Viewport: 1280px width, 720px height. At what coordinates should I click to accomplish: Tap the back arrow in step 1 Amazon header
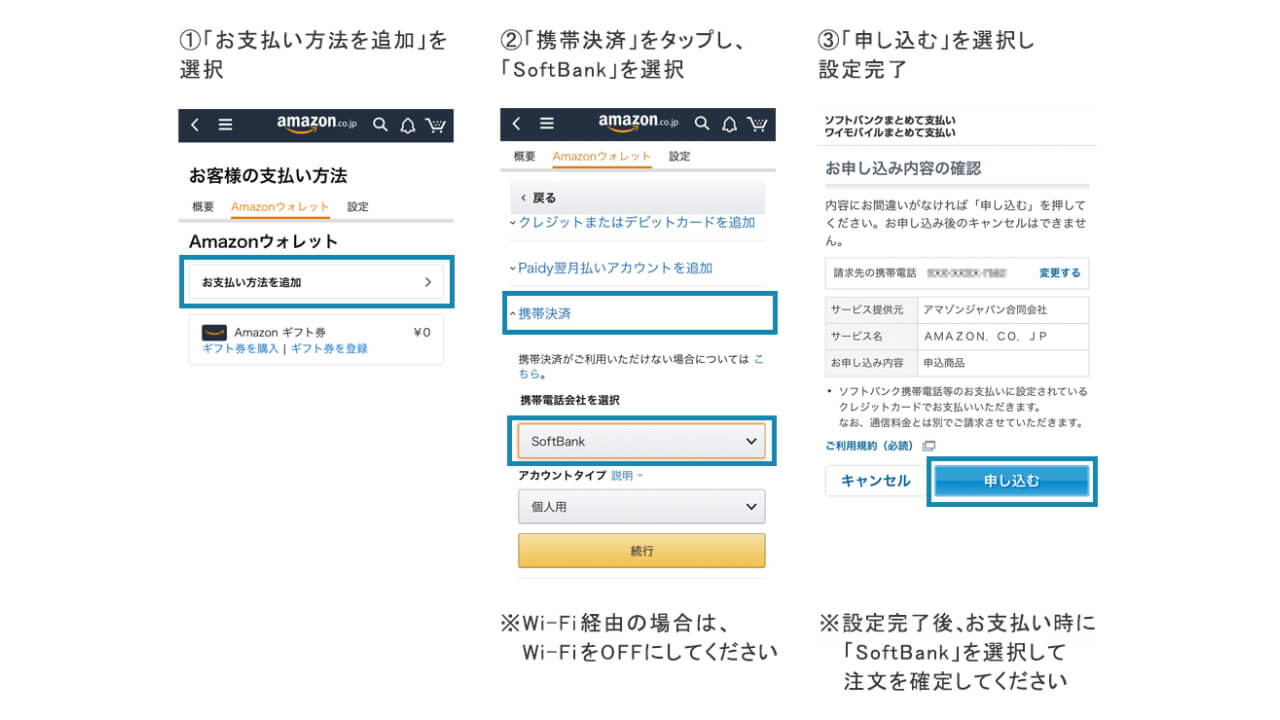coord(195,125)
